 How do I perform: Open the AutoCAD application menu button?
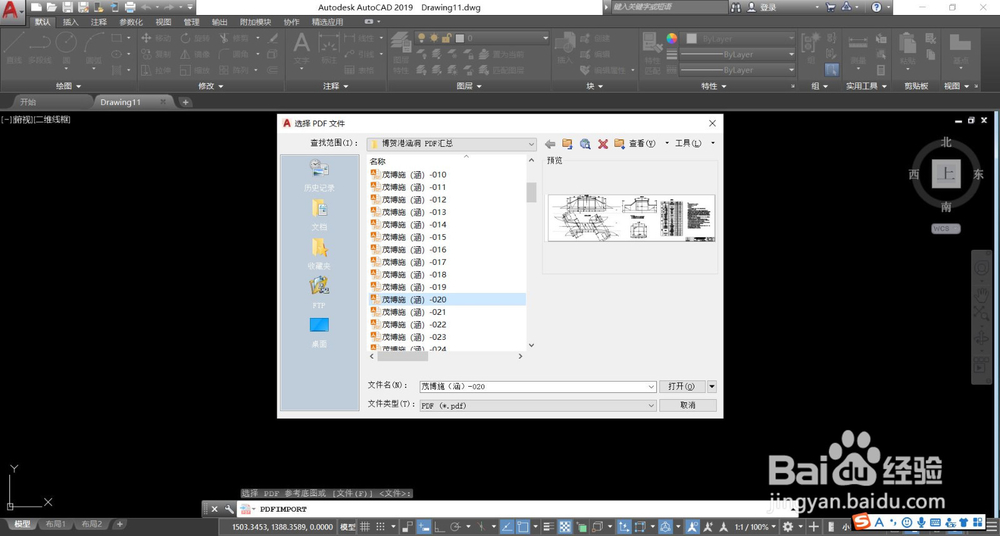pos(11,10)
